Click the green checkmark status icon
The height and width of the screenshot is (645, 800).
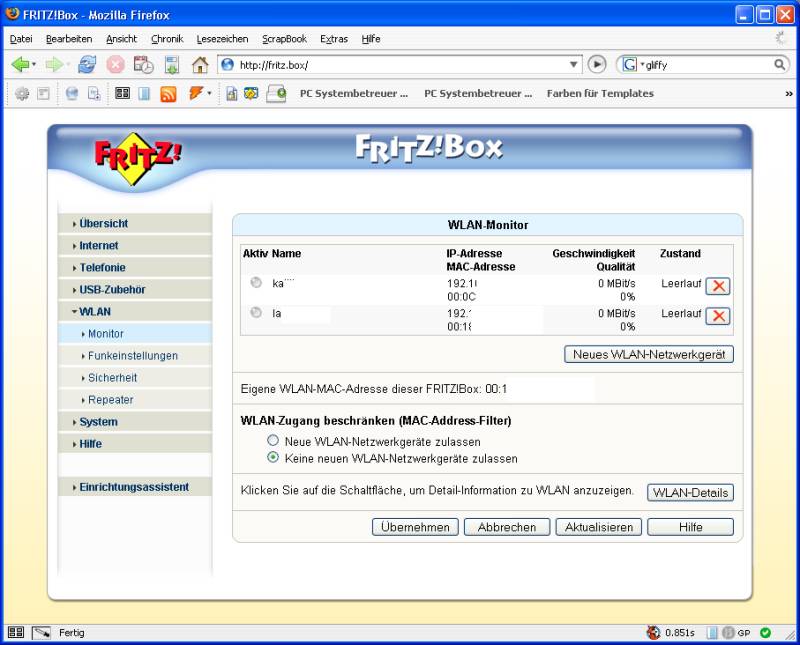click(x=765, y=633)
